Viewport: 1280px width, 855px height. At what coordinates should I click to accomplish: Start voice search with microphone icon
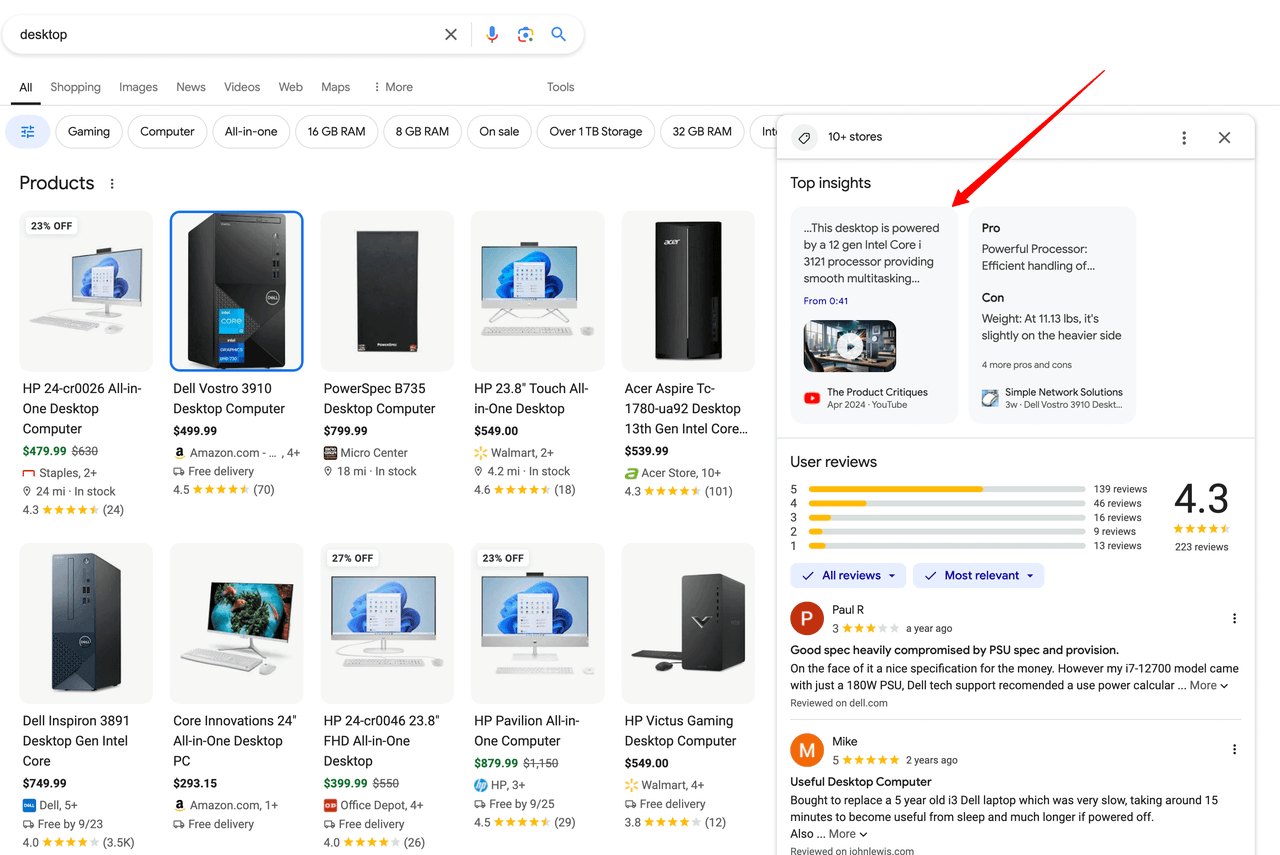pyautogui.click(x=492, y=35)
